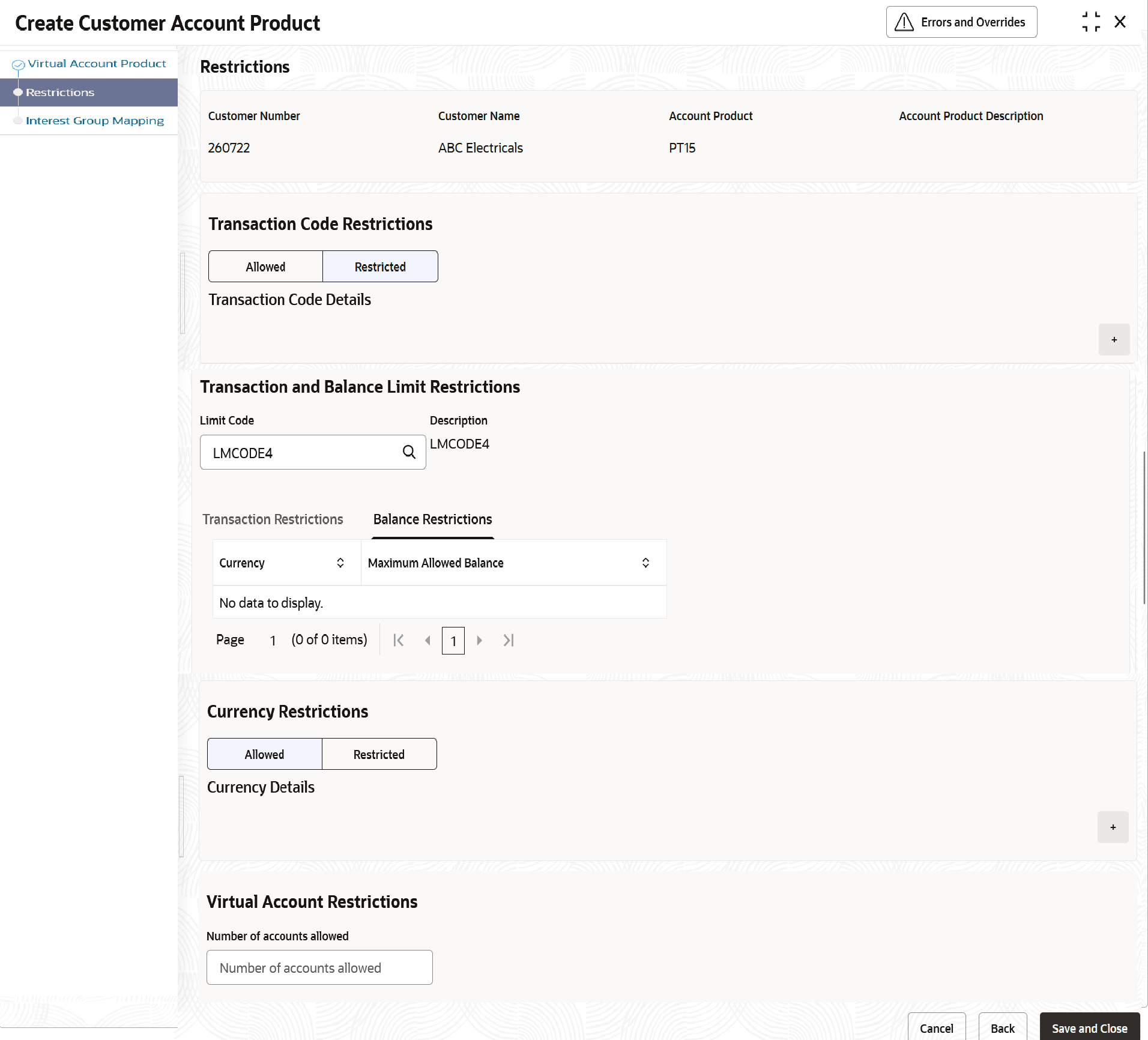Go to Interest Group Mapping step

coord(95,121)
